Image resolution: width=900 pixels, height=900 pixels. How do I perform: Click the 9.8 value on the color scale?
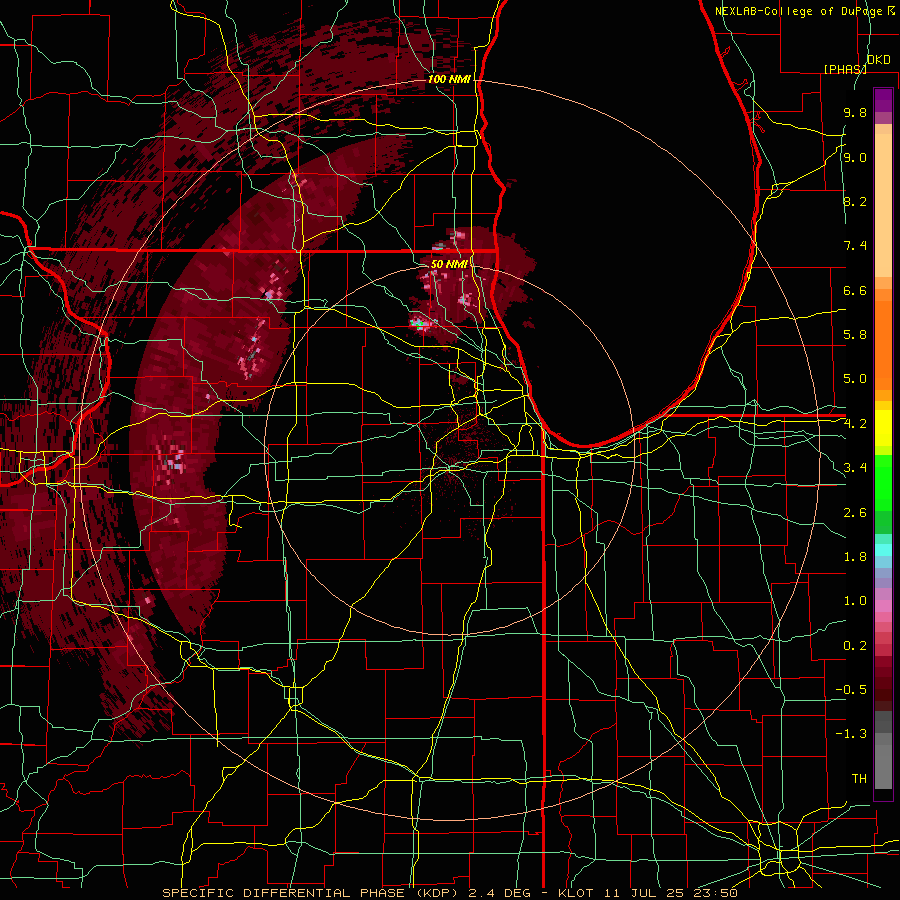855,112
